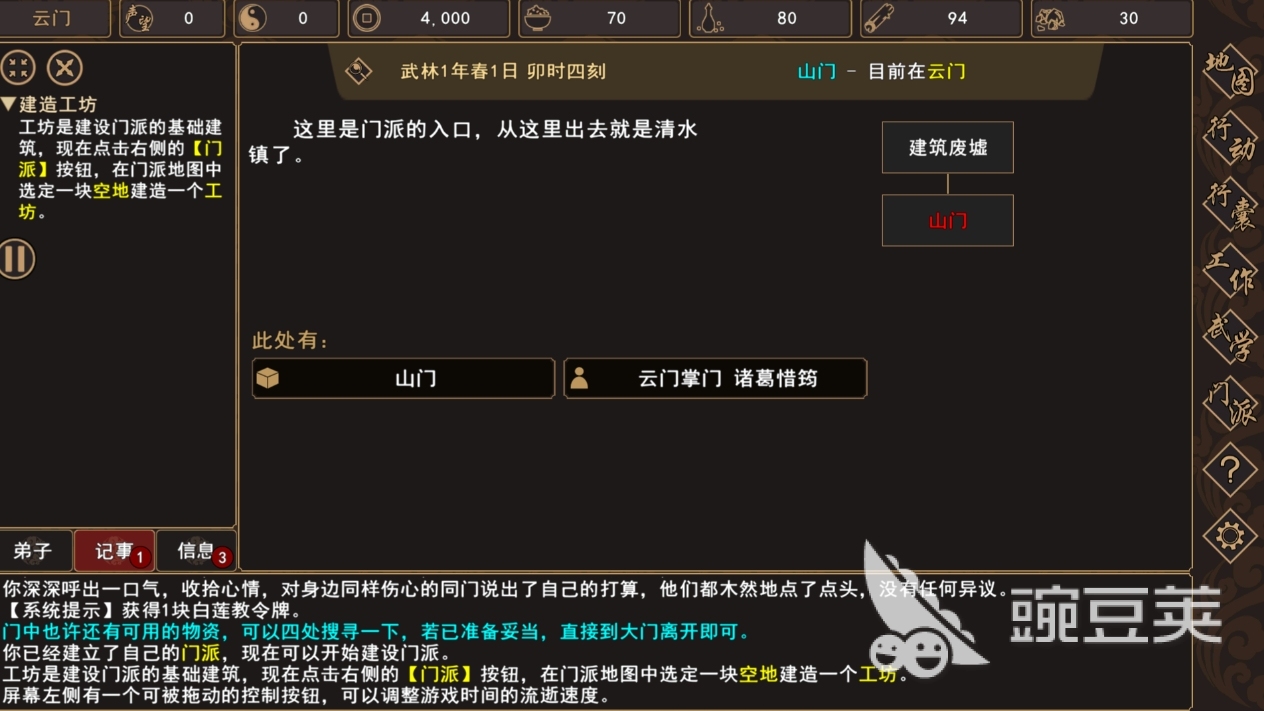Image resolution: width=1264 pixels, height=711 pixels.
Task: Switch to the 信息 tab
Action: (196, 551)
